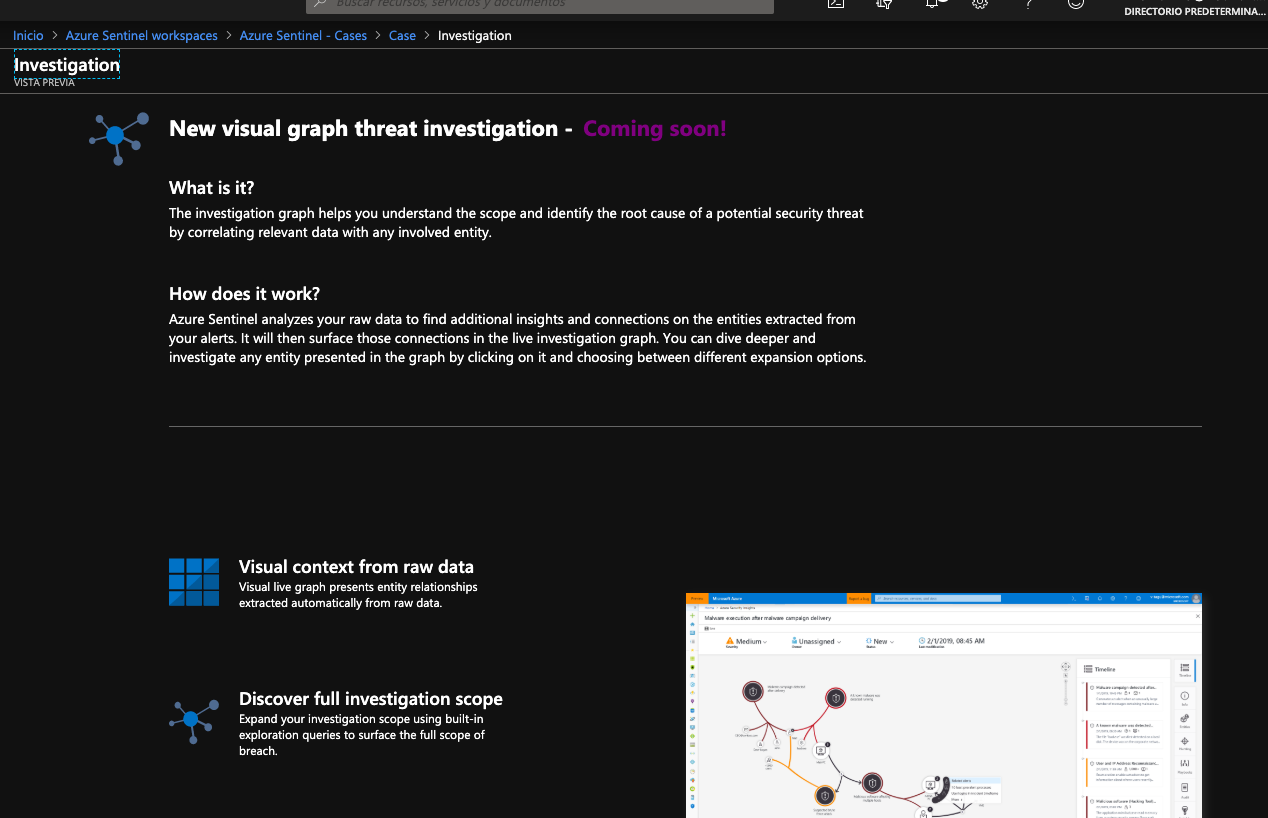Click graph icon beside New visual graph heading

pos(119,138)
